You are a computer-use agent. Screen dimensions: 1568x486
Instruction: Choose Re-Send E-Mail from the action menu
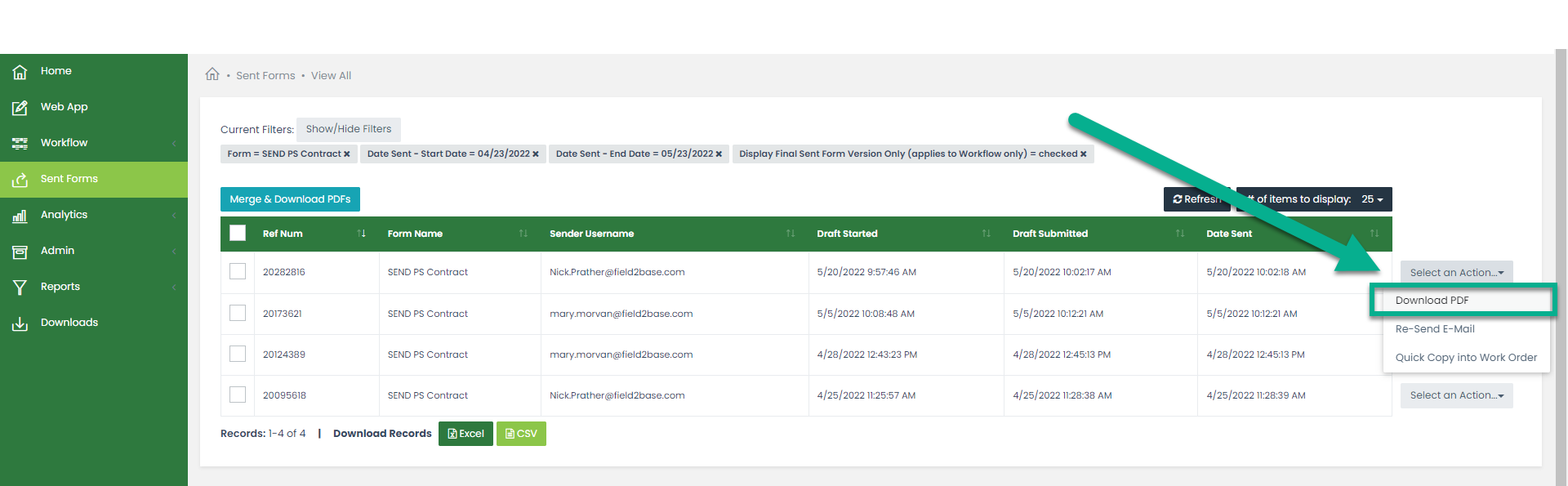click(x=1435, y=329)
